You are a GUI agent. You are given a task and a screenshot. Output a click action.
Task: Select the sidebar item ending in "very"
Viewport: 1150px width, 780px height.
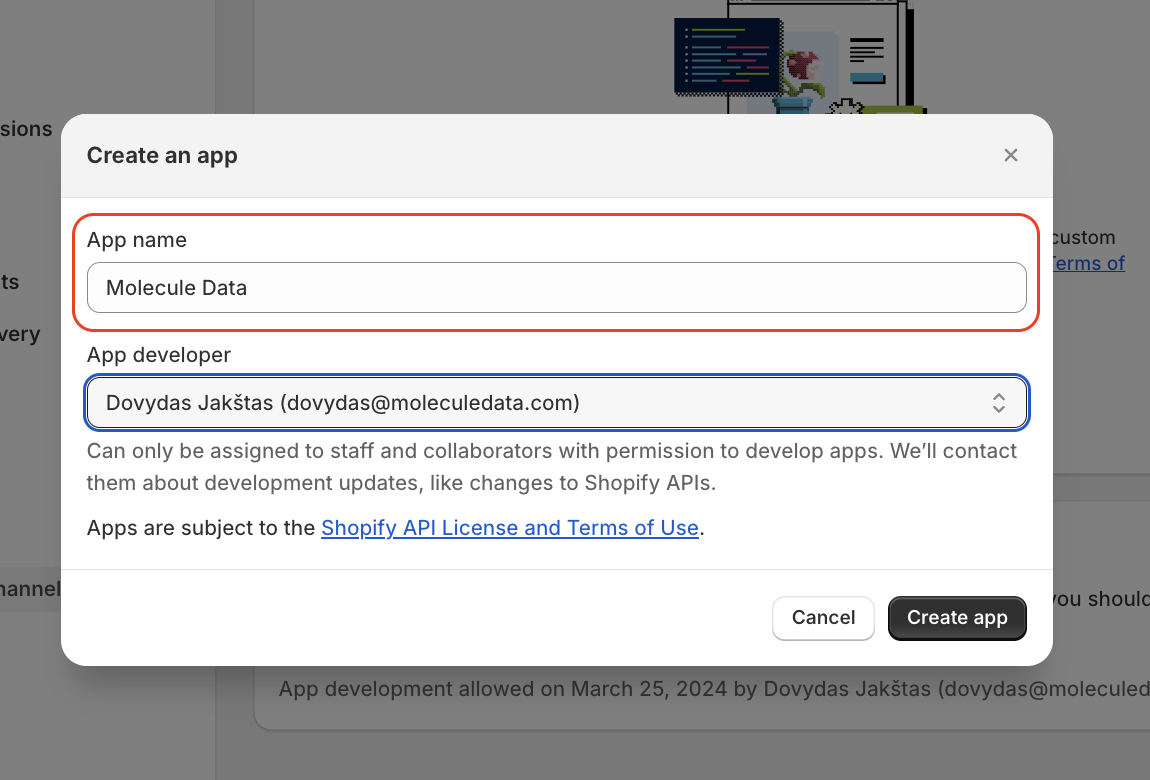click(20, 334)
